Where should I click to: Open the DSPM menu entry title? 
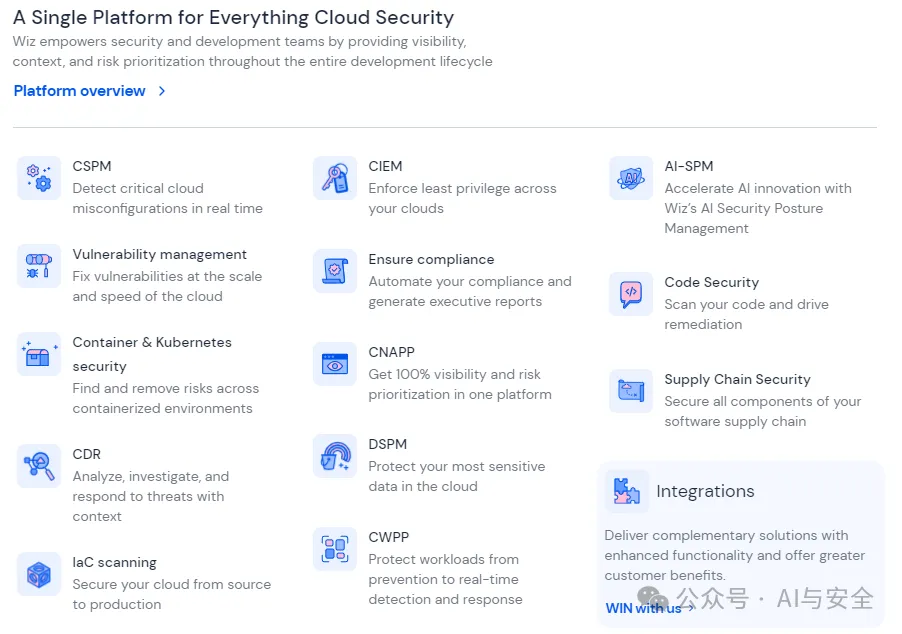[388, 444]
